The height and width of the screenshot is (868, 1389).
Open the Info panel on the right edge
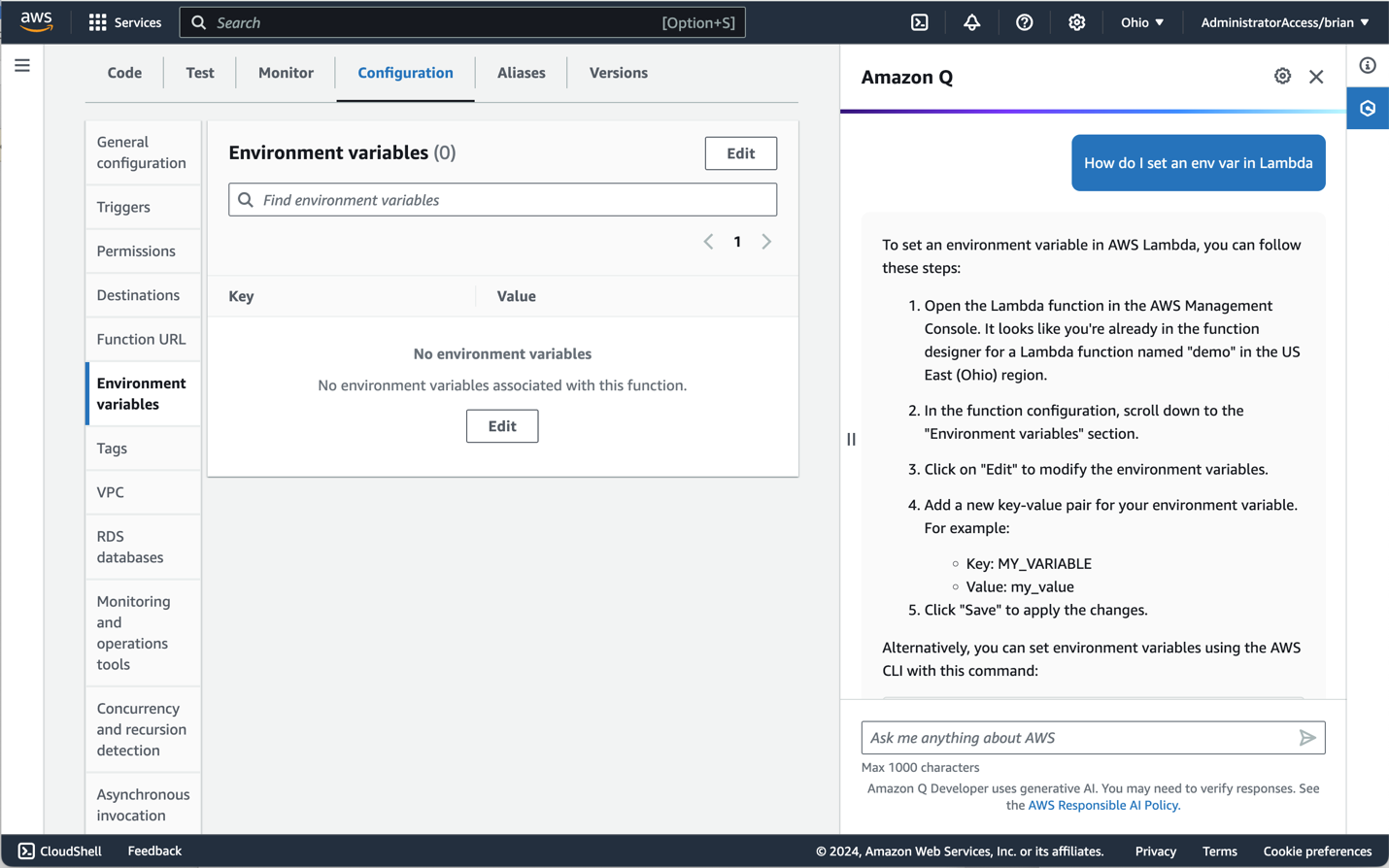tap(1368, 65)
